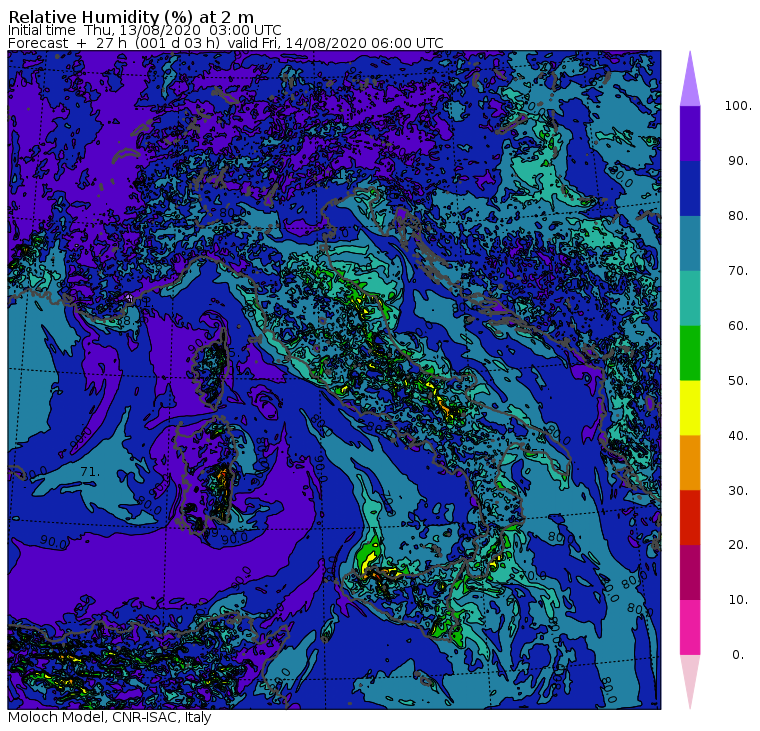This screenshot has height=731, width=760.
Task: Click the 'Forecast + 27 h' validity line
Action: [x=226, y=43]
